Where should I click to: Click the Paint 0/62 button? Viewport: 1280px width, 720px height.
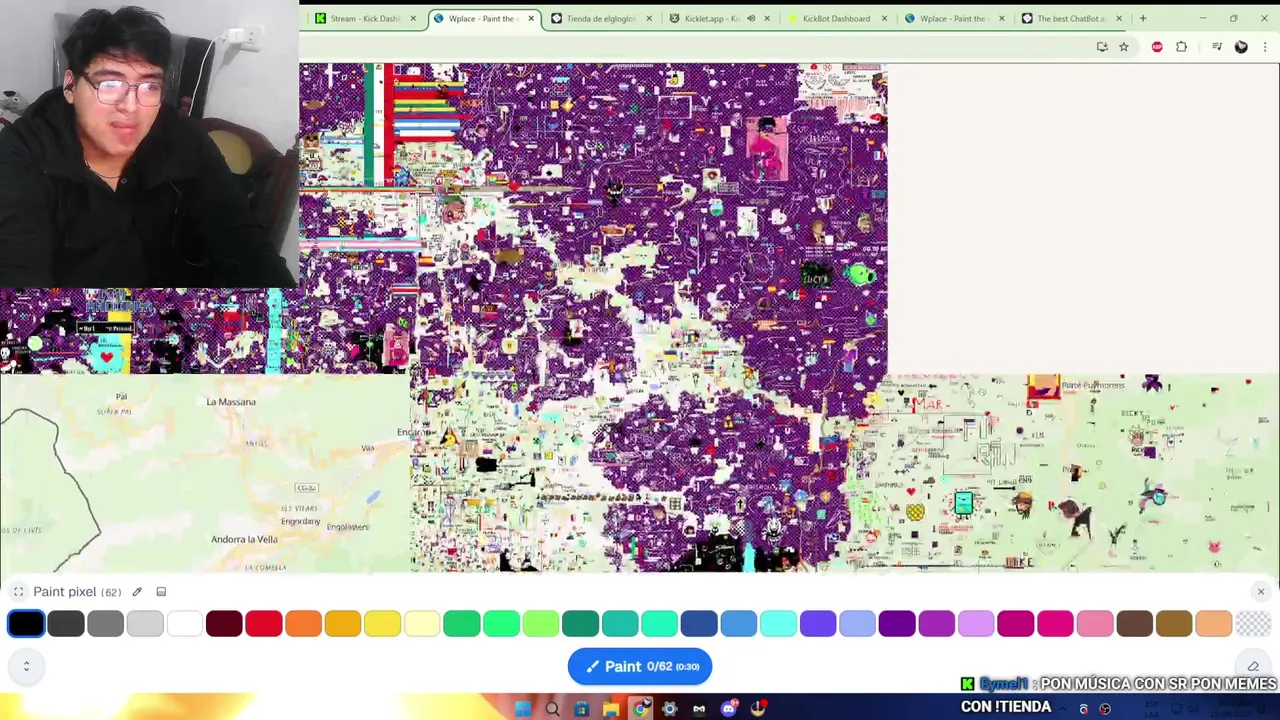tap(640, 666)
